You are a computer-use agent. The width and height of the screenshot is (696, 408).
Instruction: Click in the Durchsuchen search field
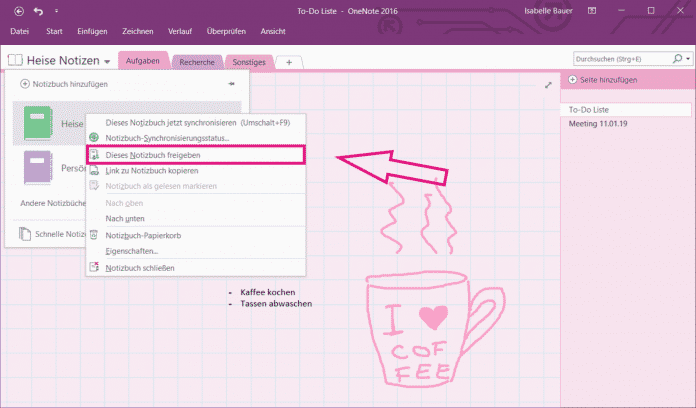coord(618,60)
